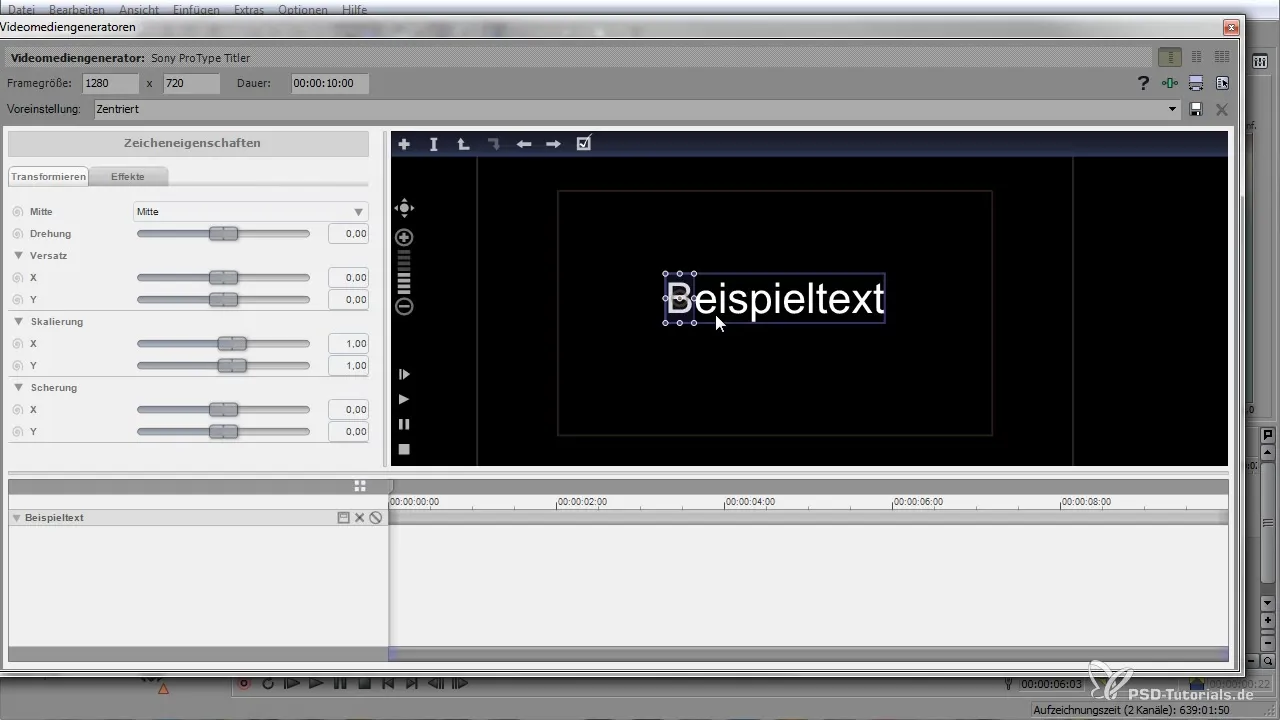Open the Mitte center dropdown
This screenshot has height=720, width=1280.
251,212
